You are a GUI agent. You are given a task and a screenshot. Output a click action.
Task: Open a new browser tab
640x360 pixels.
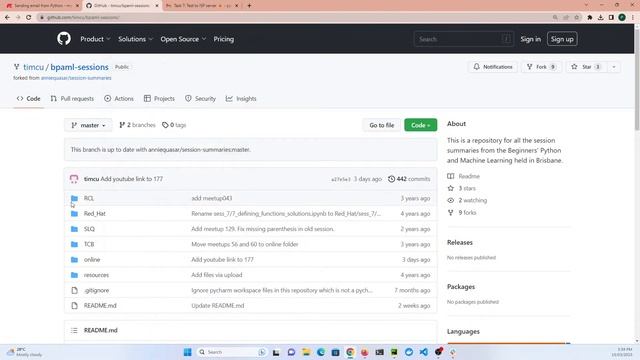249,6
